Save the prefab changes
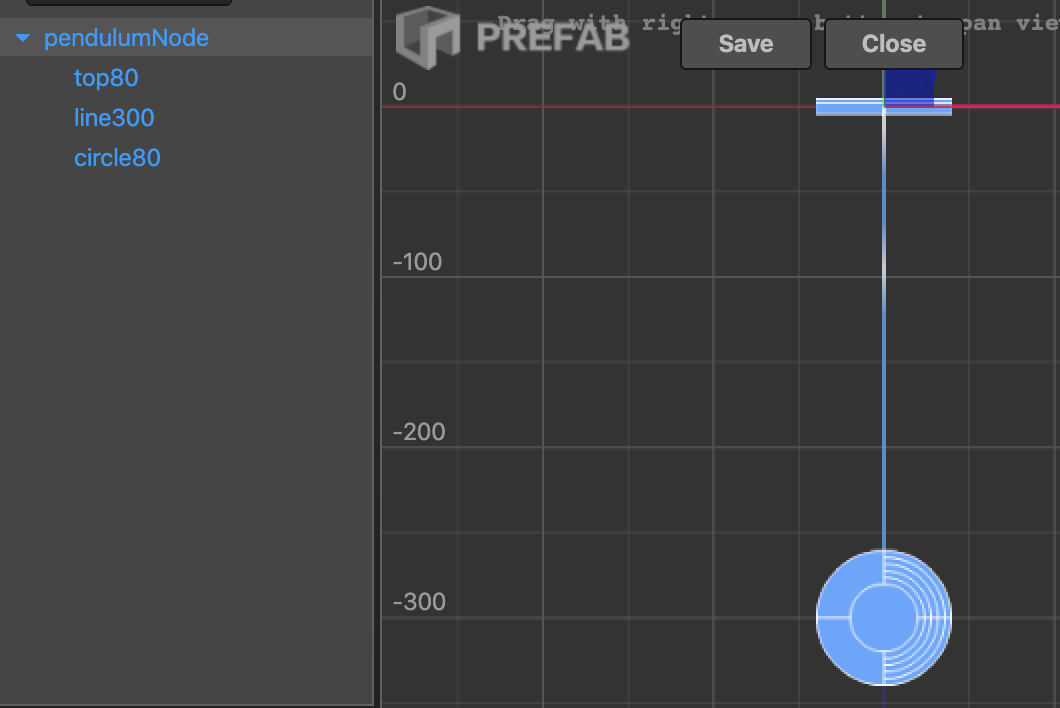The image size is (1060, 708). coord(745,44)
